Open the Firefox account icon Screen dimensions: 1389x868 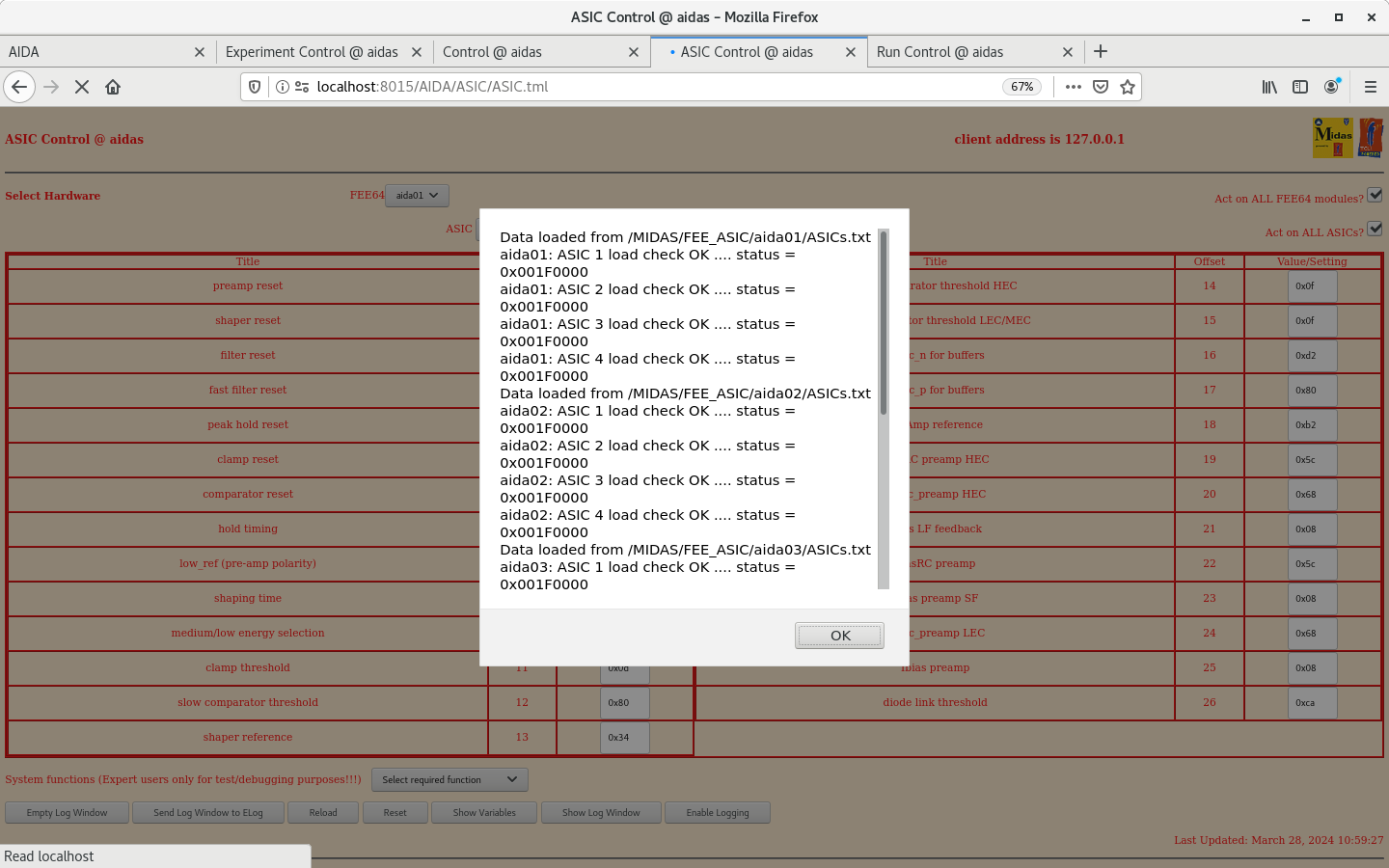click(x=1331, y=87)
